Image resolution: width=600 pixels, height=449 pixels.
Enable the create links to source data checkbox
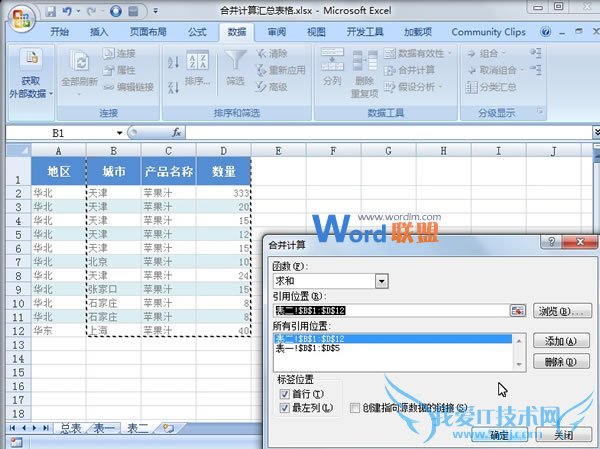point(356,408)
